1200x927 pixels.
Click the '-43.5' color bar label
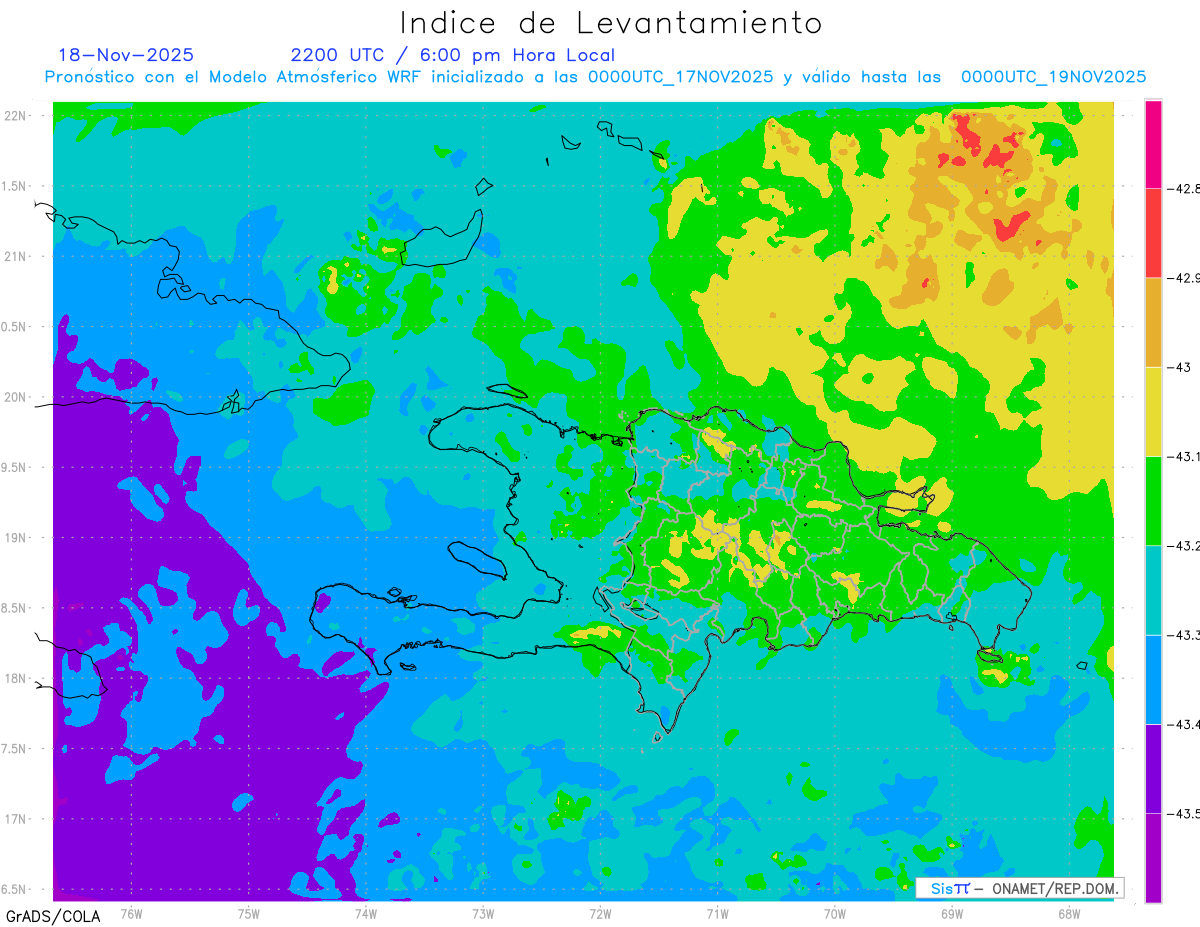click(x=1184, y=813)
